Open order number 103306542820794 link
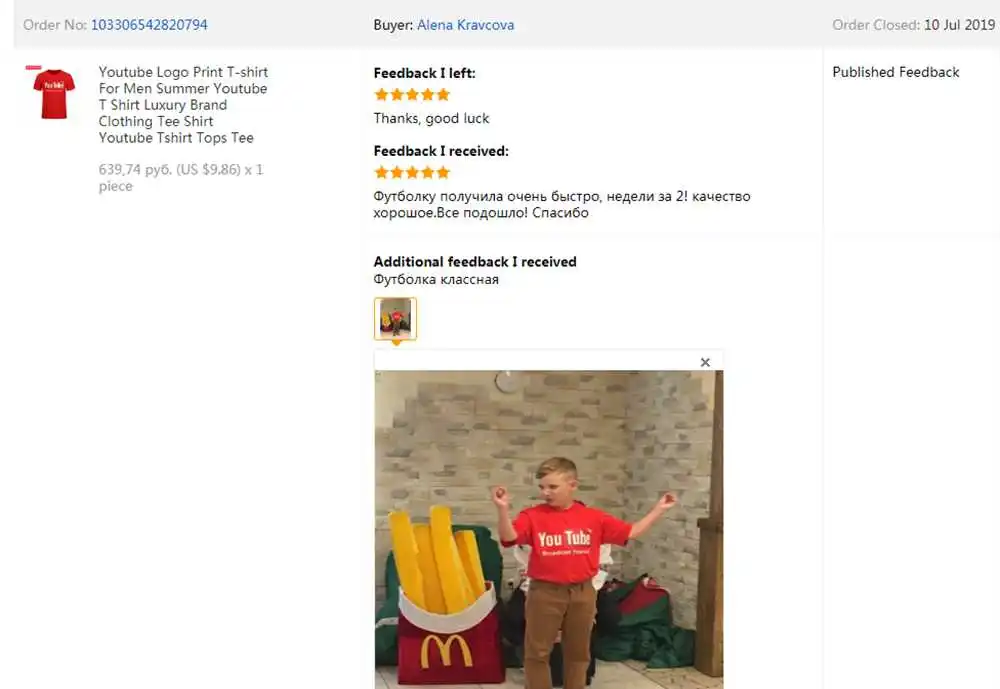 pyautogui.click(x=149, y=25)
